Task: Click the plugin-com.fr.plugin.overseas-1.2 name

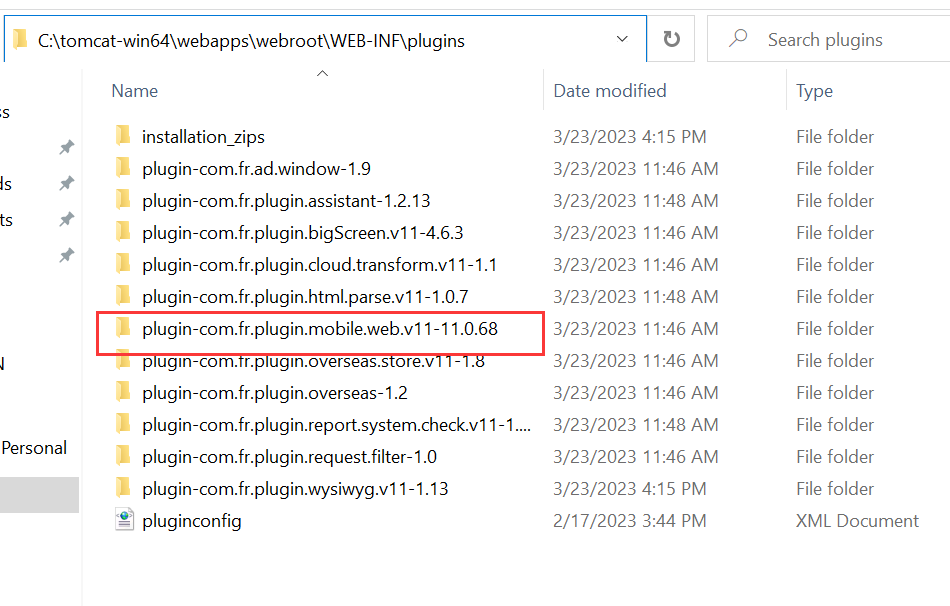Action: tap(274, 393)
